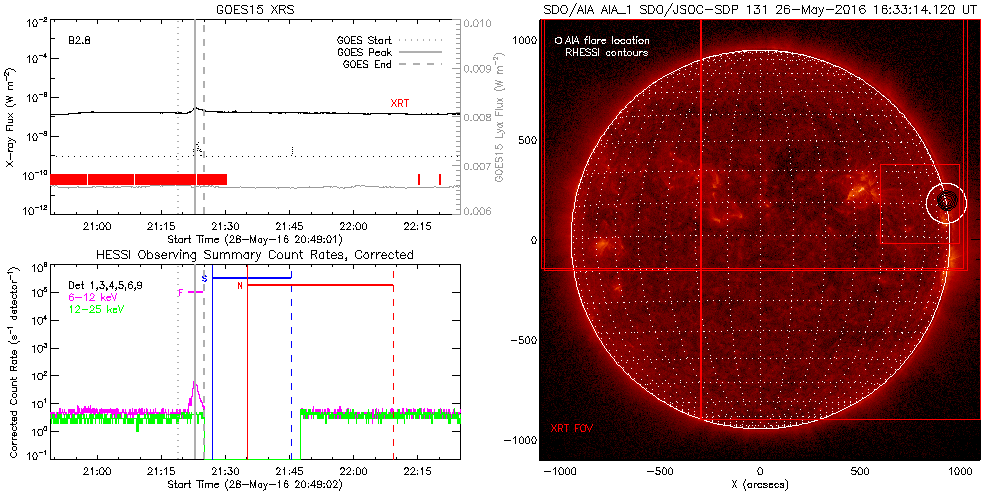Viewport: 1000px width, 500px height.
Task: Select the GOES End legend entry
Action: tap(363, 63)
